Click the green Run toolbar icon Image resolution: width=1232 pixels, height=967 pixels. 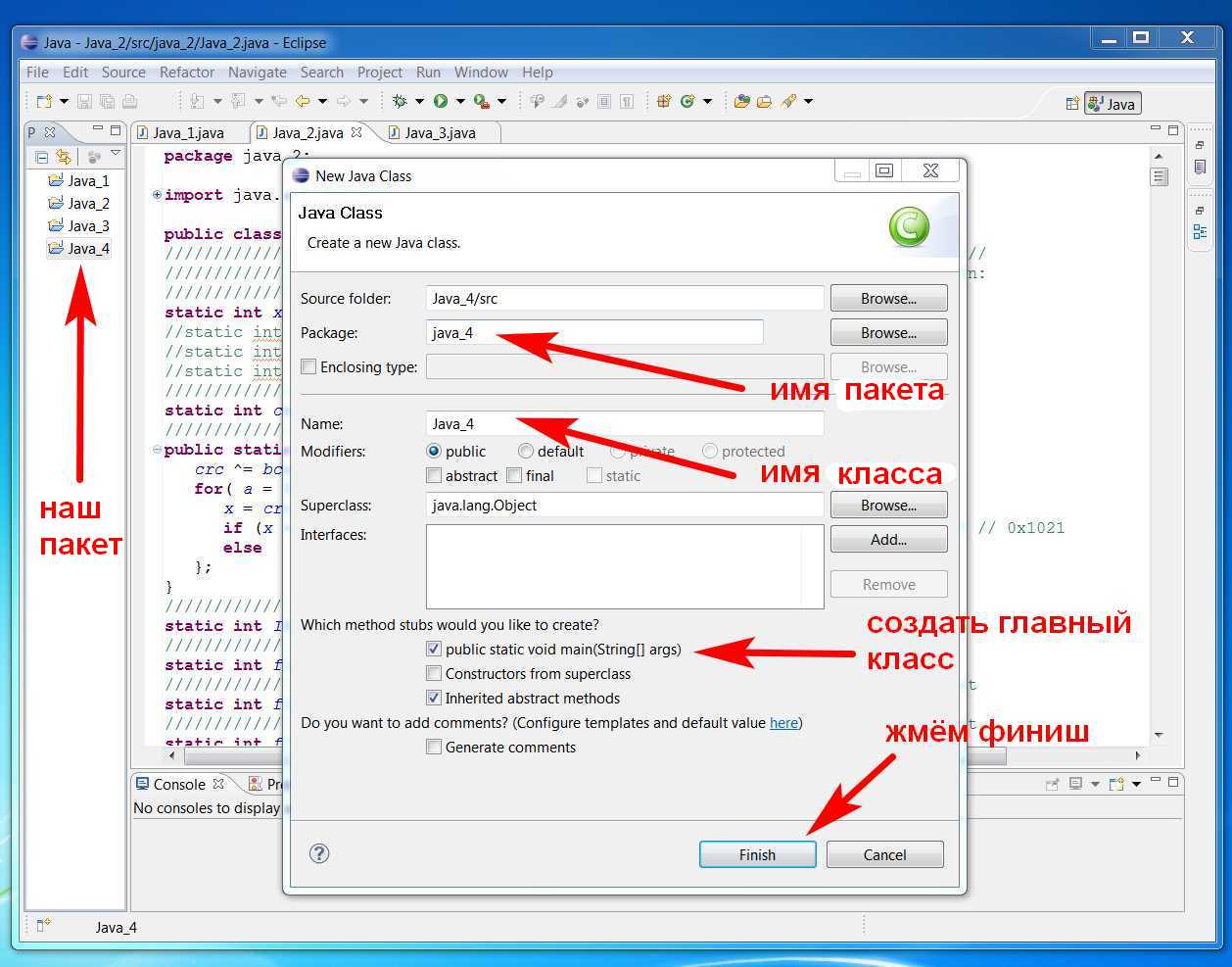441,101
